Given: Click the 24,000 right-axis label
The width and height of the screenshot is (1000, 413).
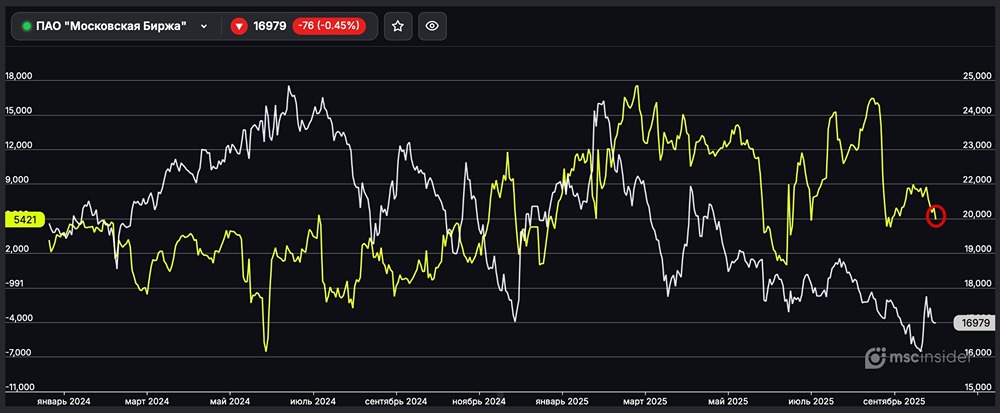Looking at the screenshot, I should tap(976, 111).
